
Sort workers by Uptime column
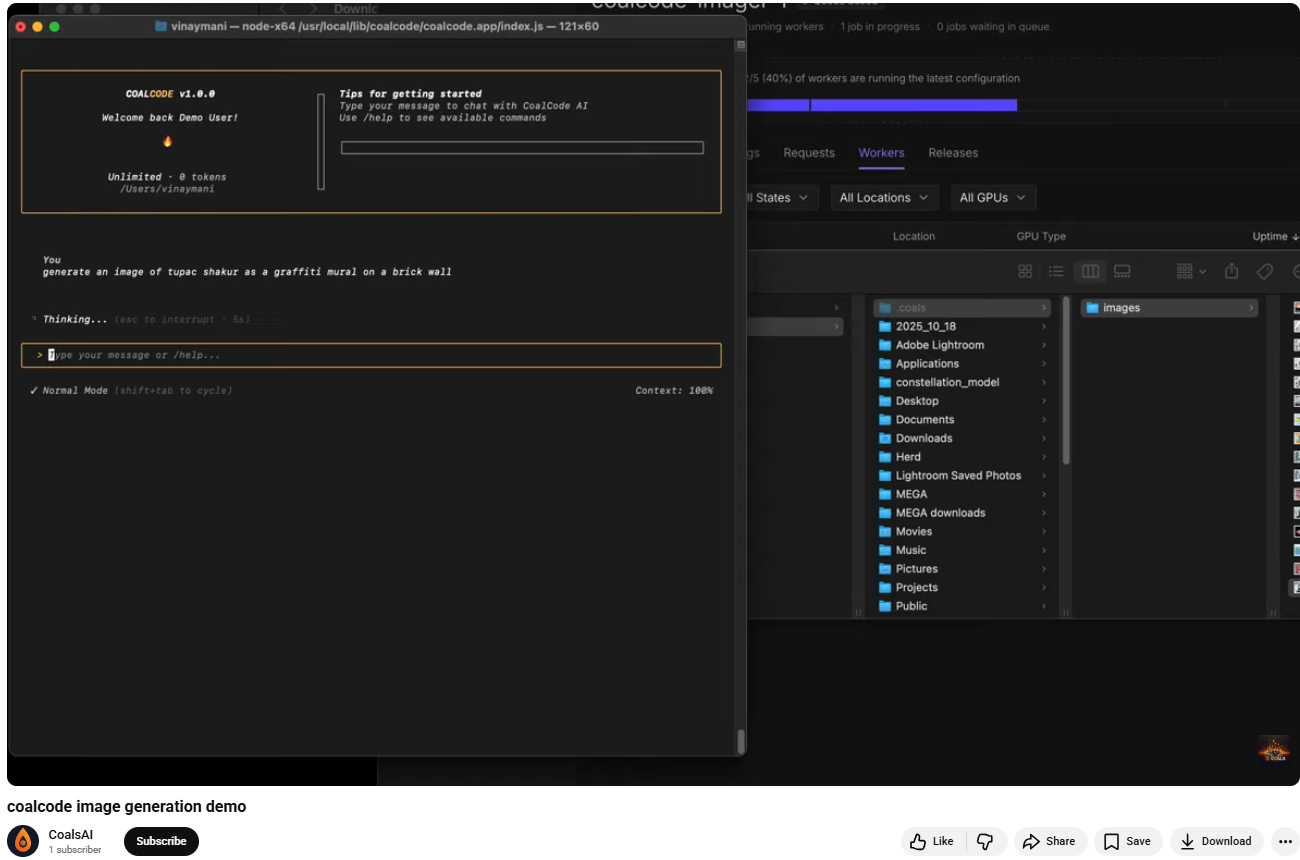point(1275,237)
